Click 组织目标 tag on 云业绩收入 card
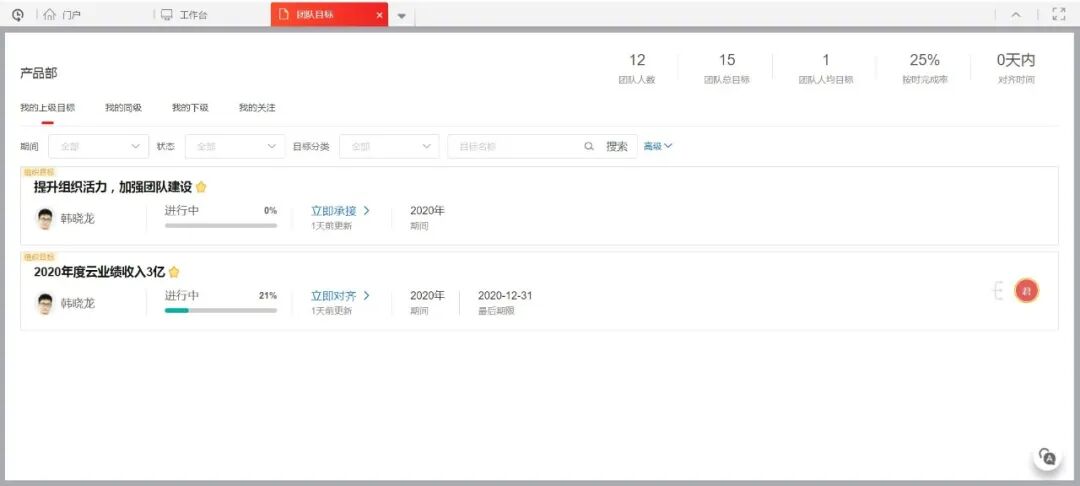The width and height of the screenshot is (1080, 486). pyautogui.click(x=39, y=257)
